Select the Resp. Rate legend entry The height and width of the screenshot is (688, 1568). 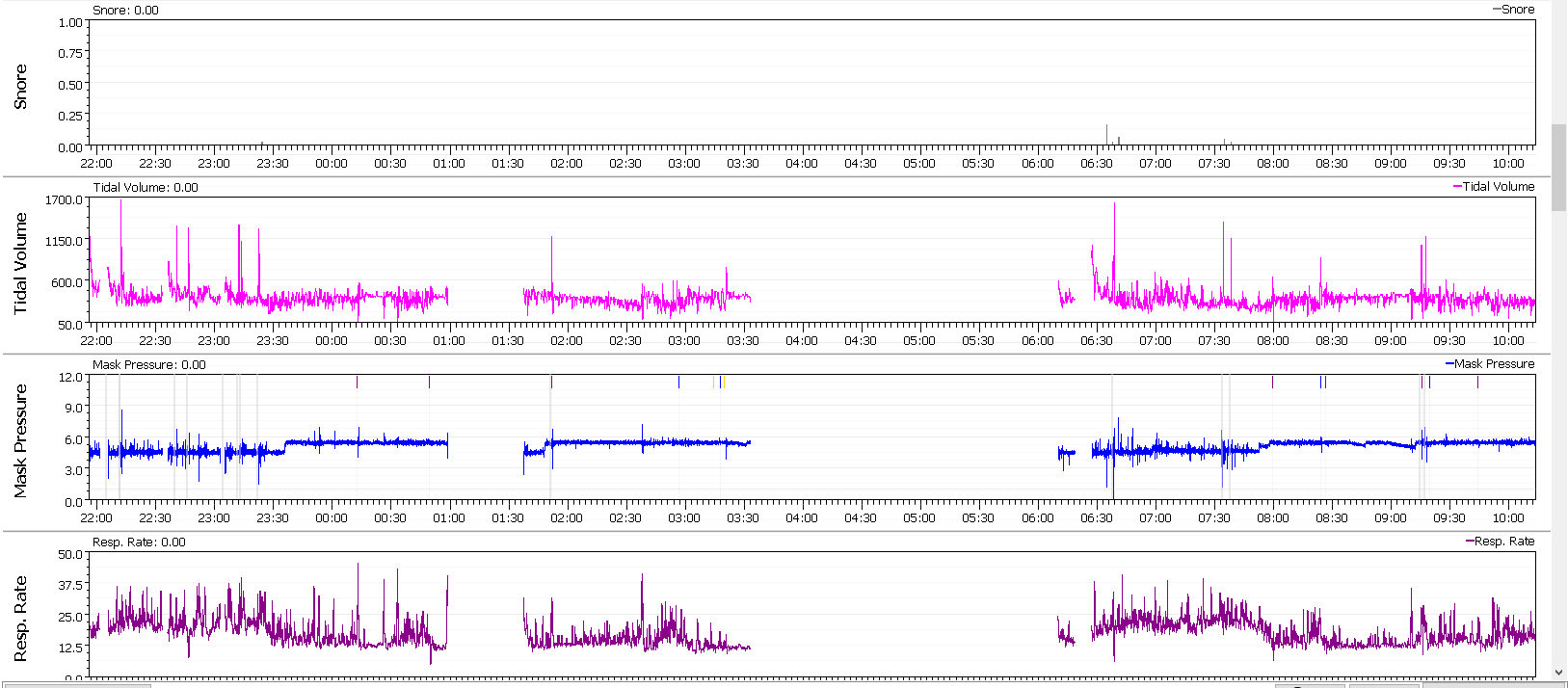(x=1500, y=541)
